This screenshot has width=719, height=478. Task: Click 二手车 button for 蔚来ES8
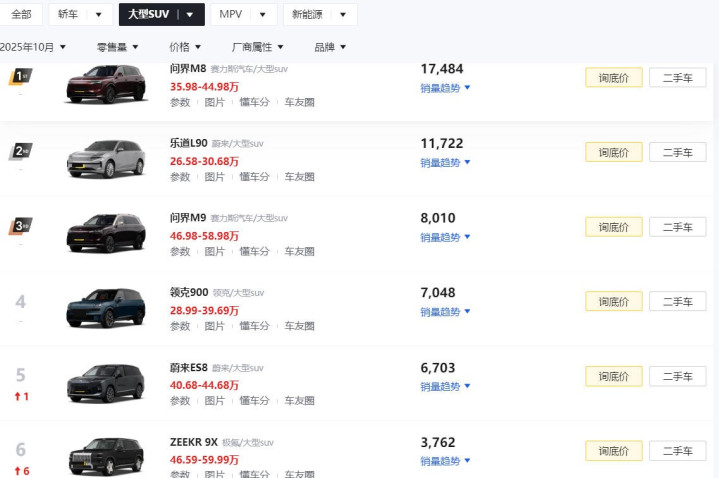click(684, 376)
